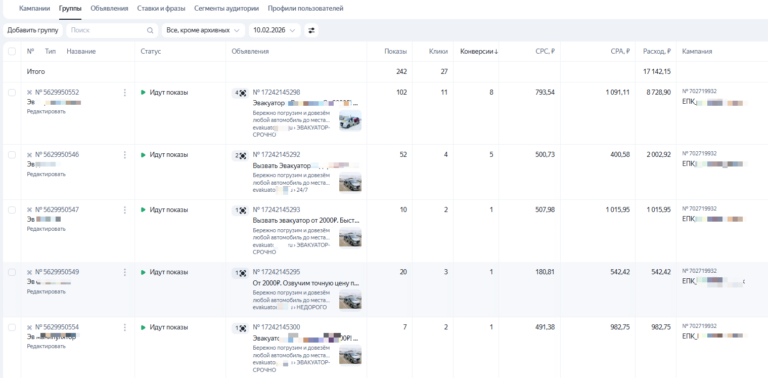Viewport: 768px width, 378px height.
Task: Click ad count badge for ad 17242145292
Action: pyautogui.click(x=240, y=155)
